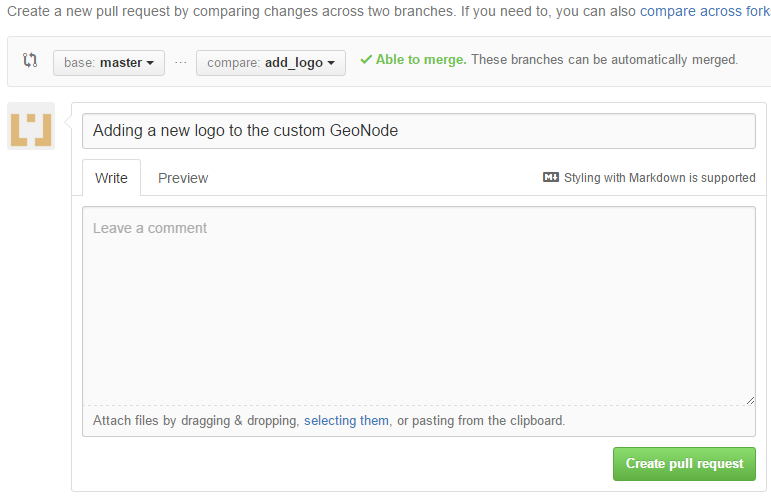Viewport: 771px width, 497px height.
Task: Click the Markdown M↓ icon
Action: [551, 177]
